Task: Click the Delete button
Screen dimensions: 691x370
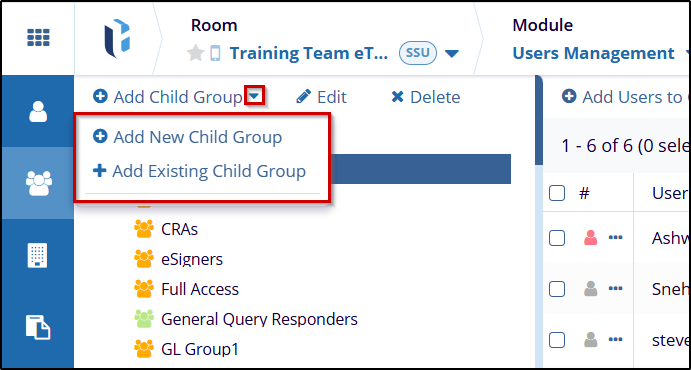Action: coord(426,97)
